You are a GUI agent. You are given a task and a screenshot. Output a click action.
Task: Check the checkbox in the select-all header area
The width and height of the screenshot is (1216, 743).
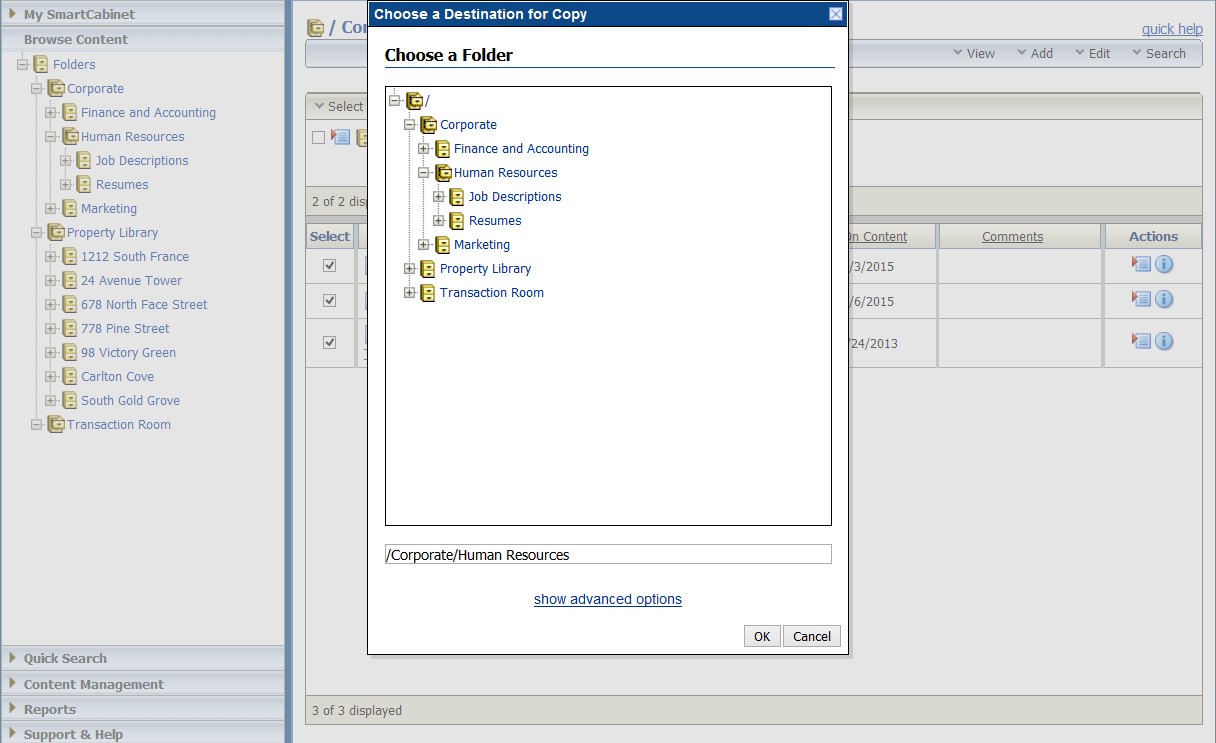click(320, 137)
